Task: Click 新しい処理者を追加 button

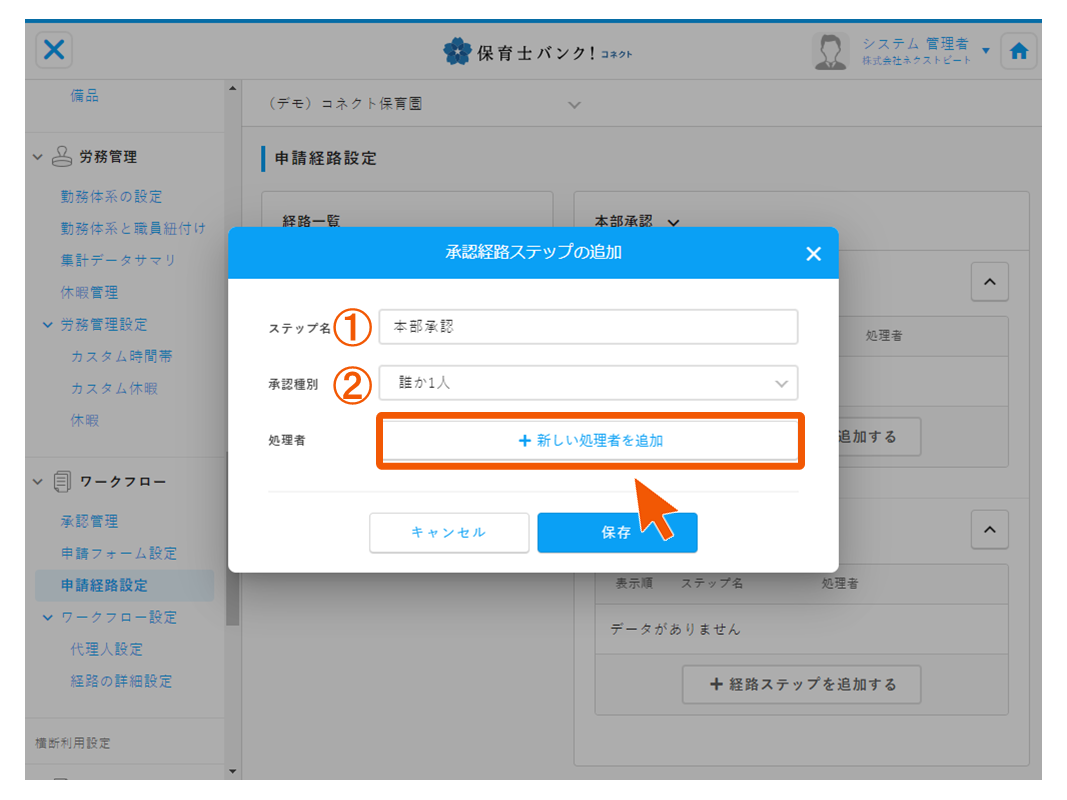Action: point(590,440)
